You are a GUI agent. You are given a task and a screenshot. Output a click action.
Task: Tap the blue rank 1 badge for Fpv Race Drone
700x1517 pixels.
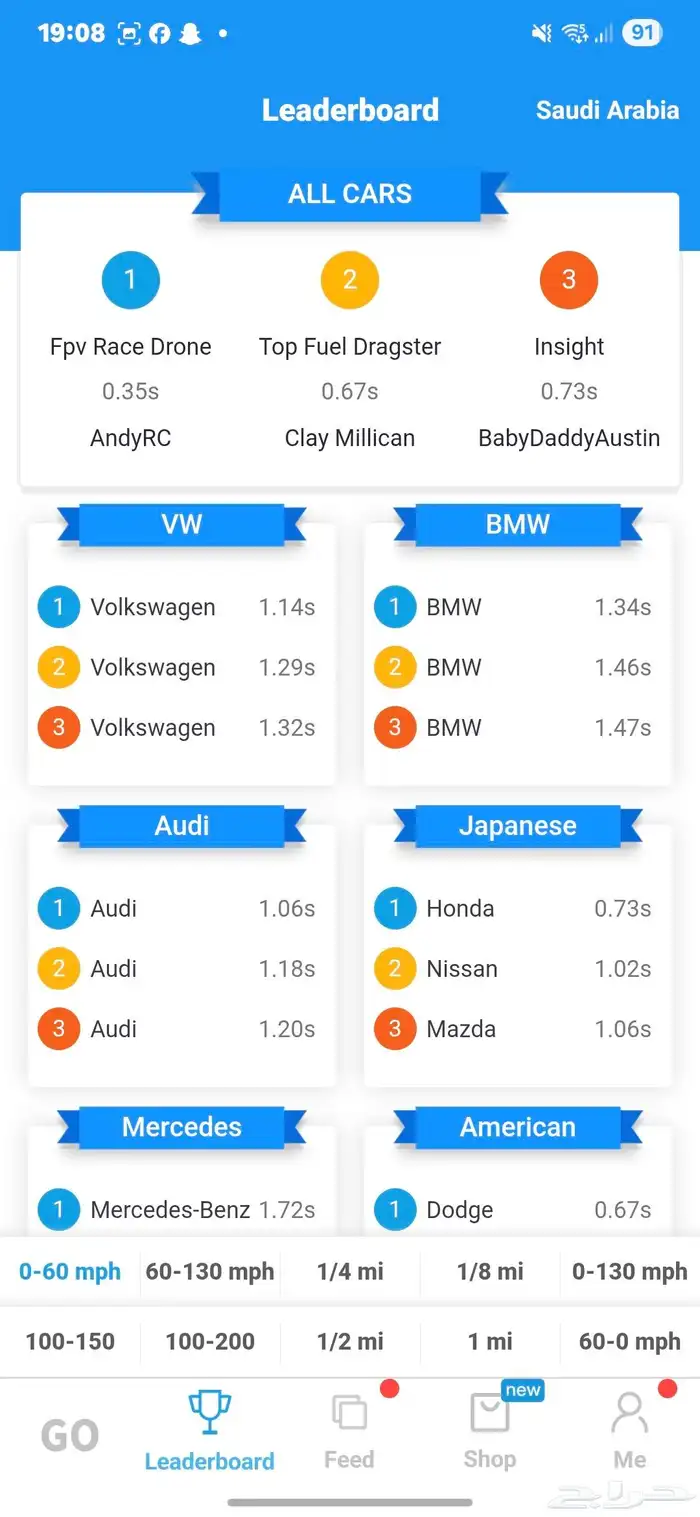tap(130, 279)
